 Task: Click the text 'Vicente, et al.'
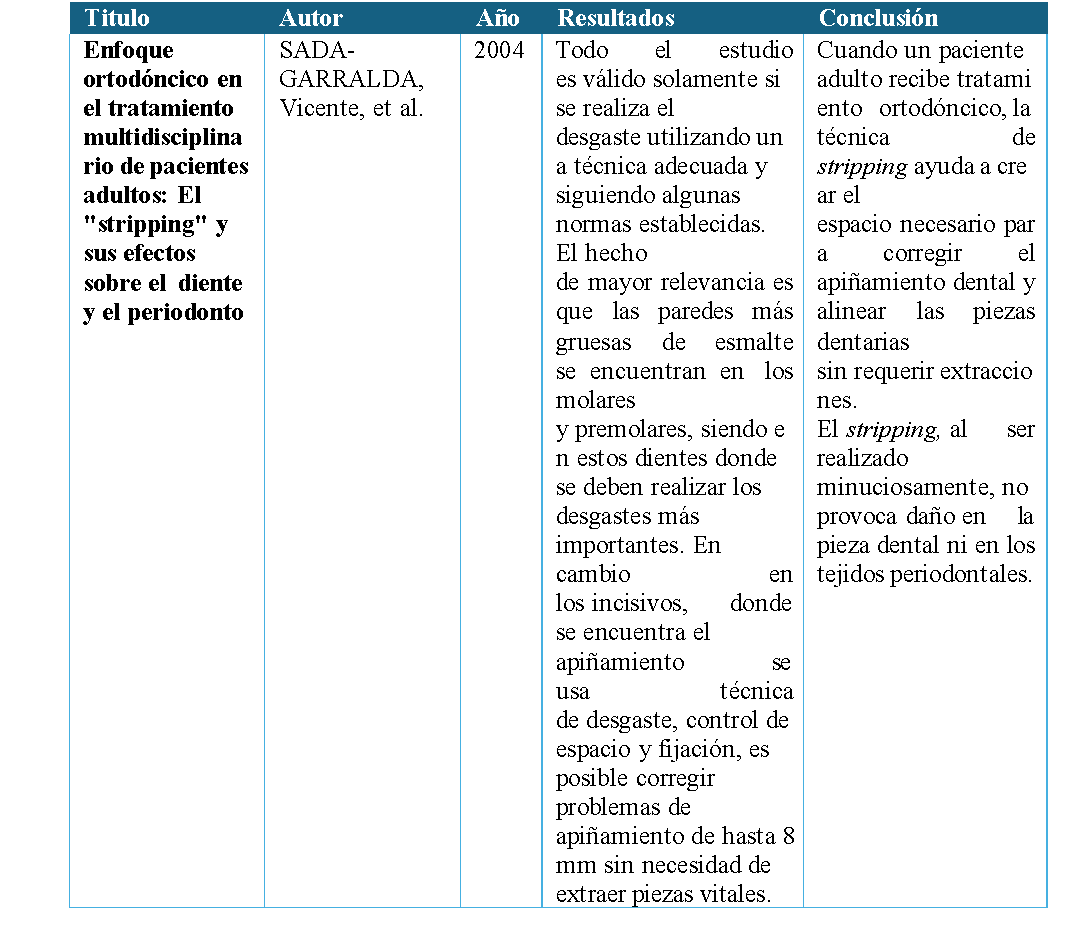coord(351,108)
